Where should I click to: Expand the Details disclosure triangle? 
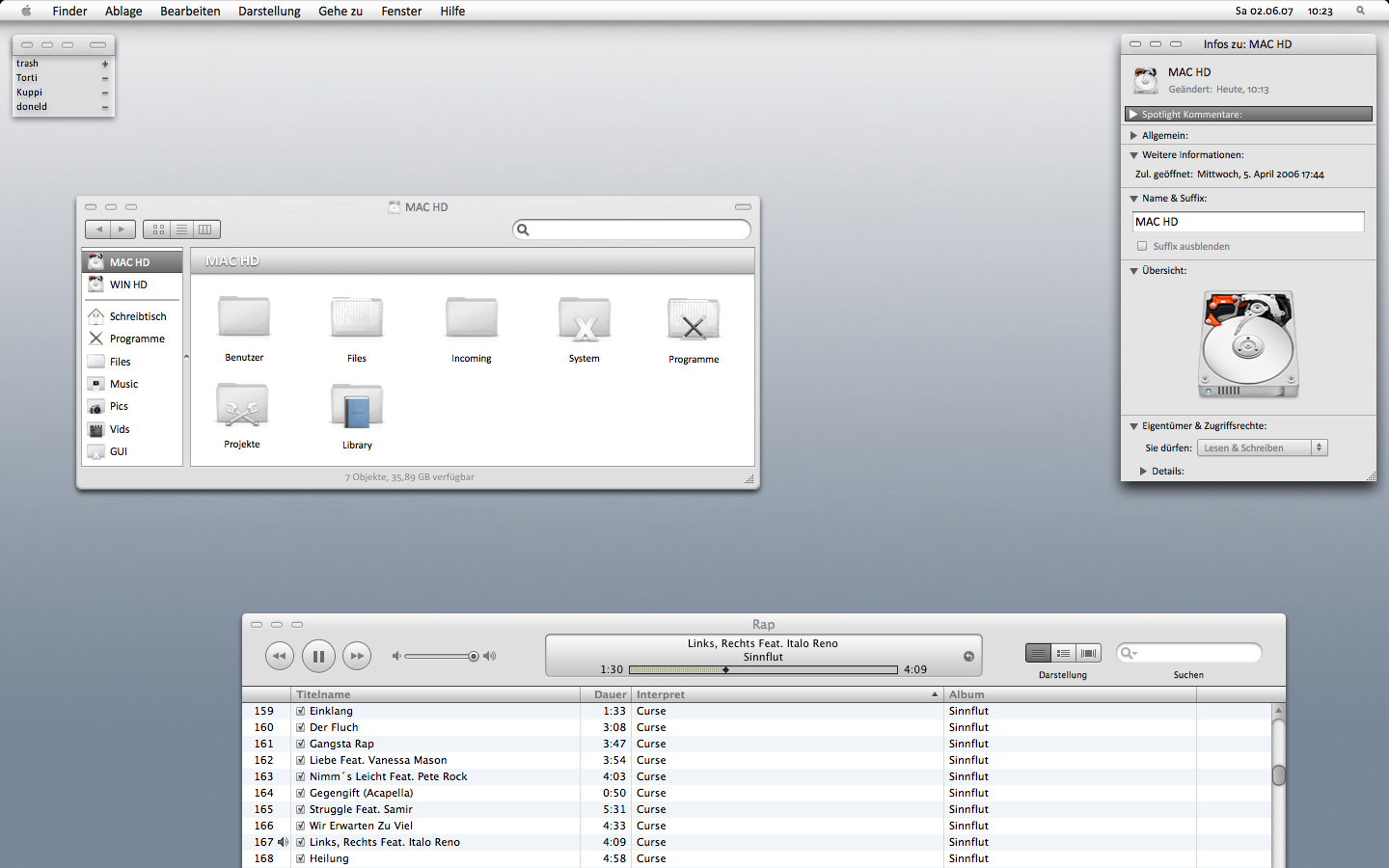[x=1144, y=472]
